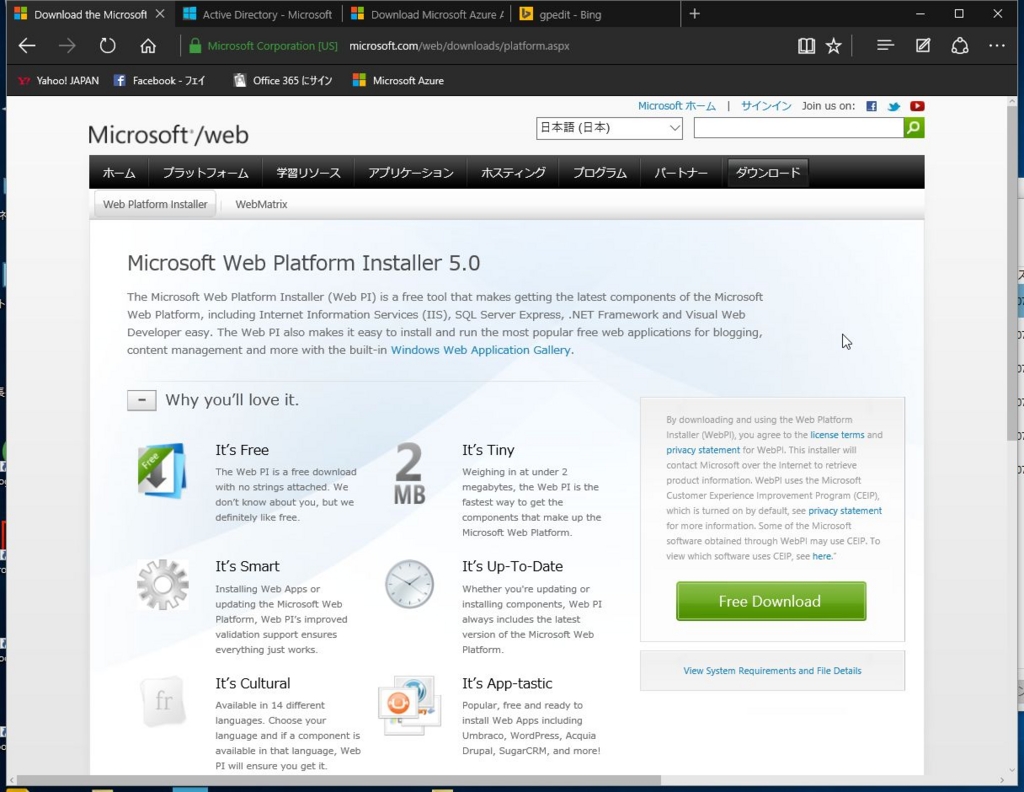The image size is (1024, 792).
Task: Click the fr icon beside It's Cultural
Action: click(x=163, y=701)
